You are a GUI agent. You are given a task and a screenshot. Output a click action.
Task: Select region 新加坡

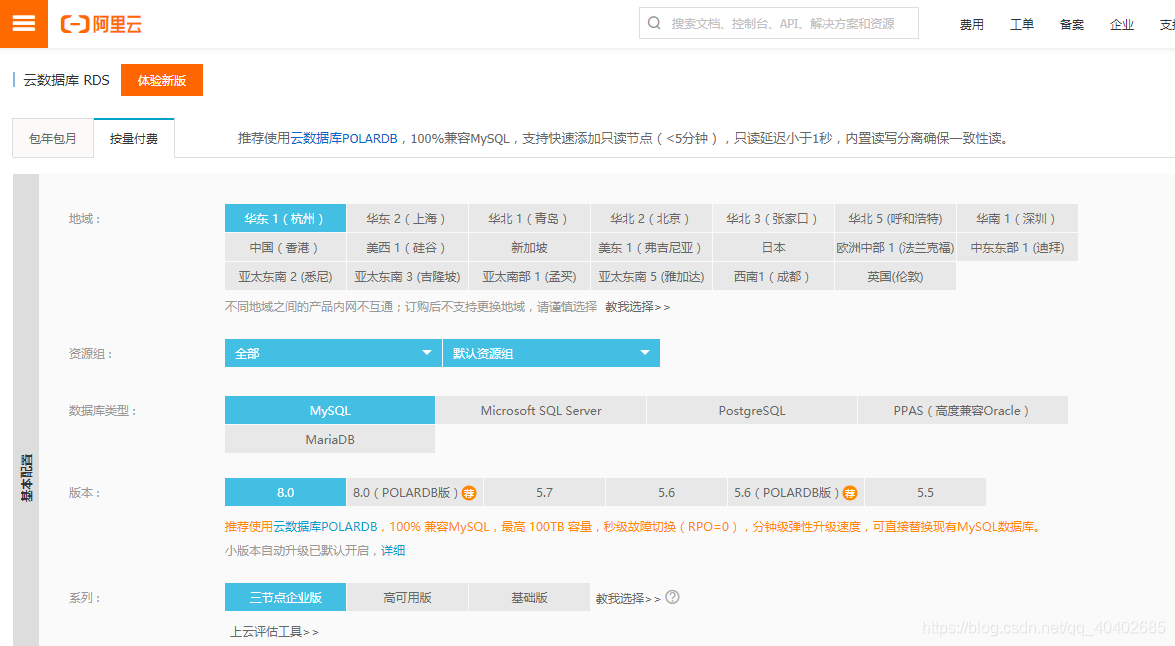529,247
